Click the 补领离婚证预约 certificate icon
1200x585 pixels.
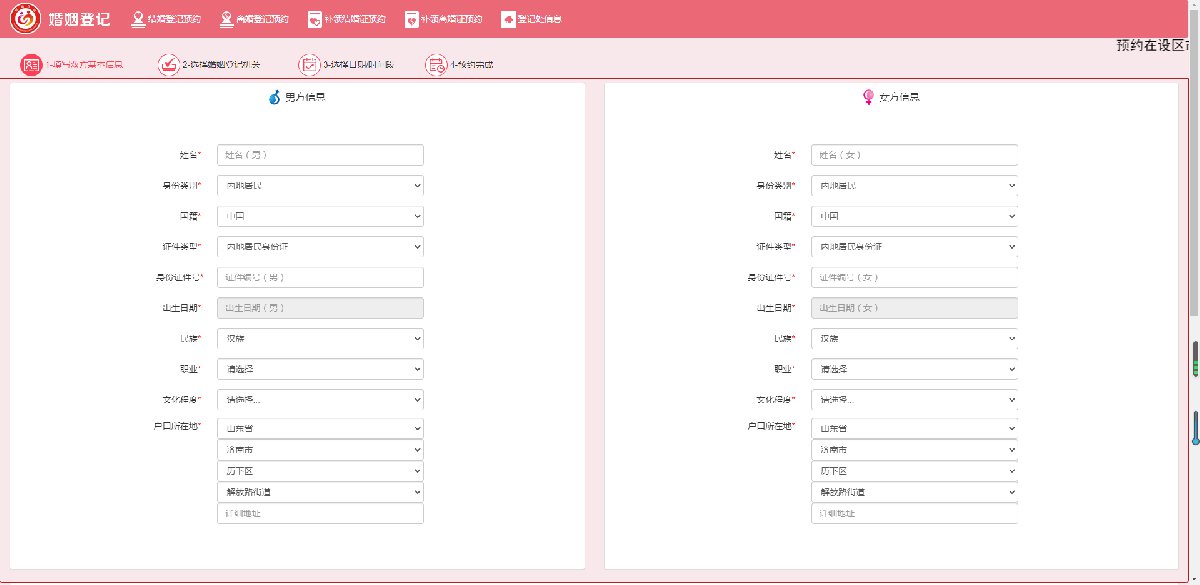click(x=411, y=19)
